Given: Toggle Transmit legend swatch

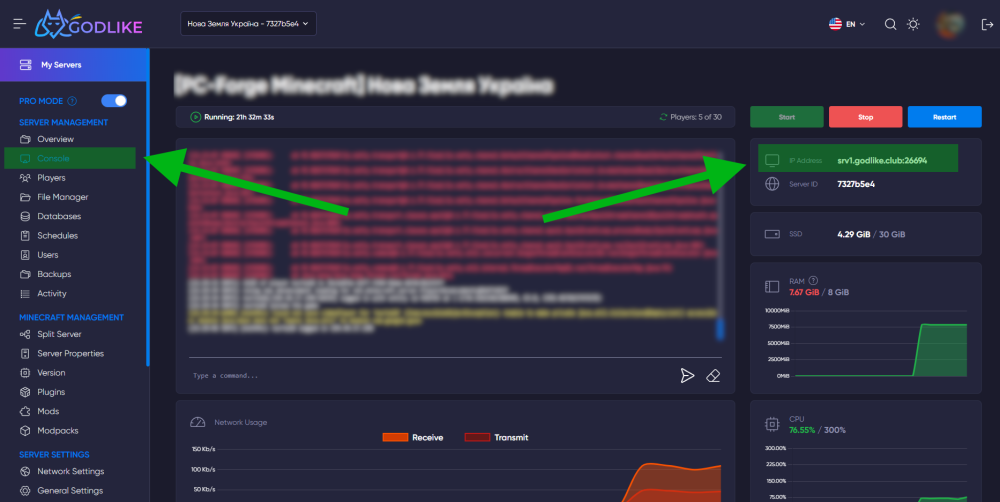Looking at the screenshot, I should 477,438.
